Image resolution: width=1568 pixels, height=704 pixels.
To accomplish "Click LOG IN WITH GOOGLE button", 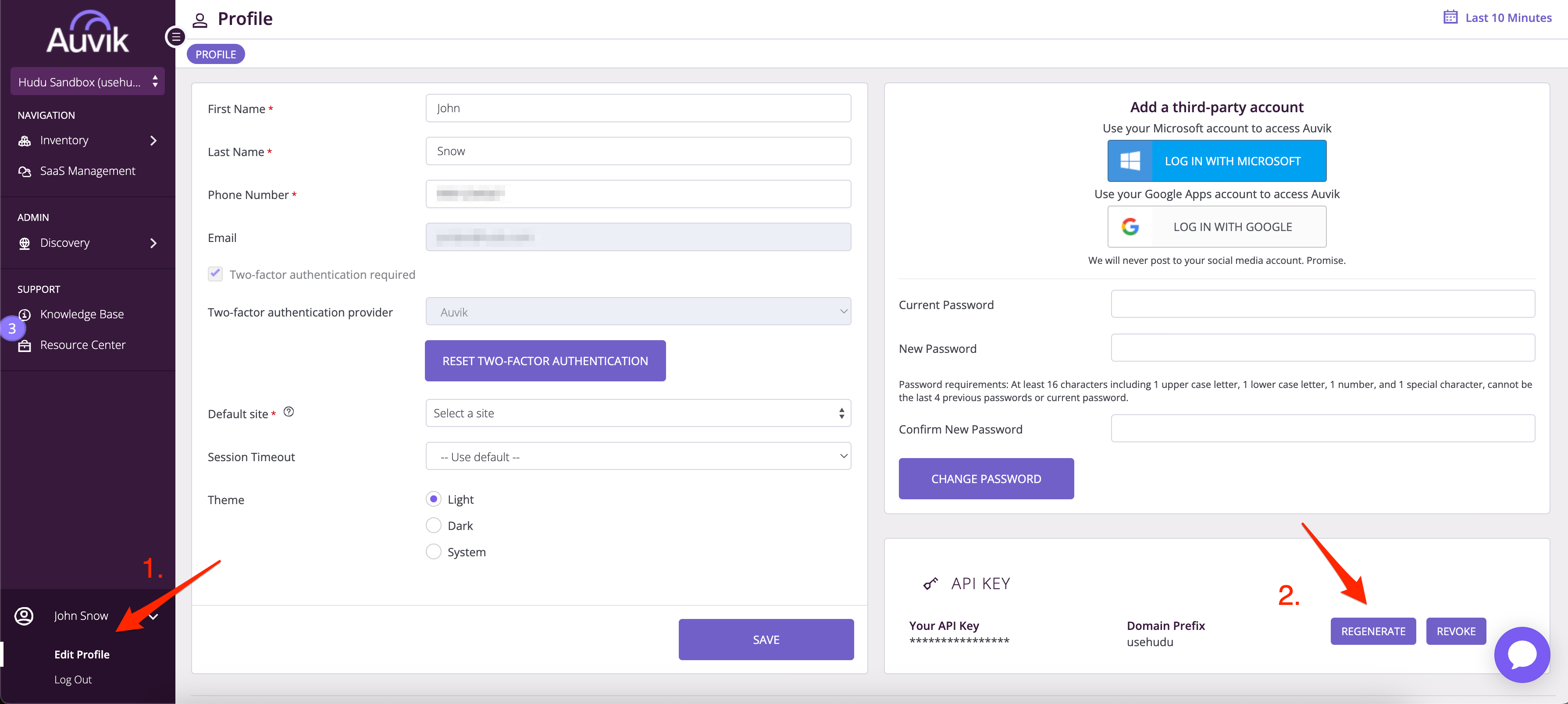I will coord(1217,227).
